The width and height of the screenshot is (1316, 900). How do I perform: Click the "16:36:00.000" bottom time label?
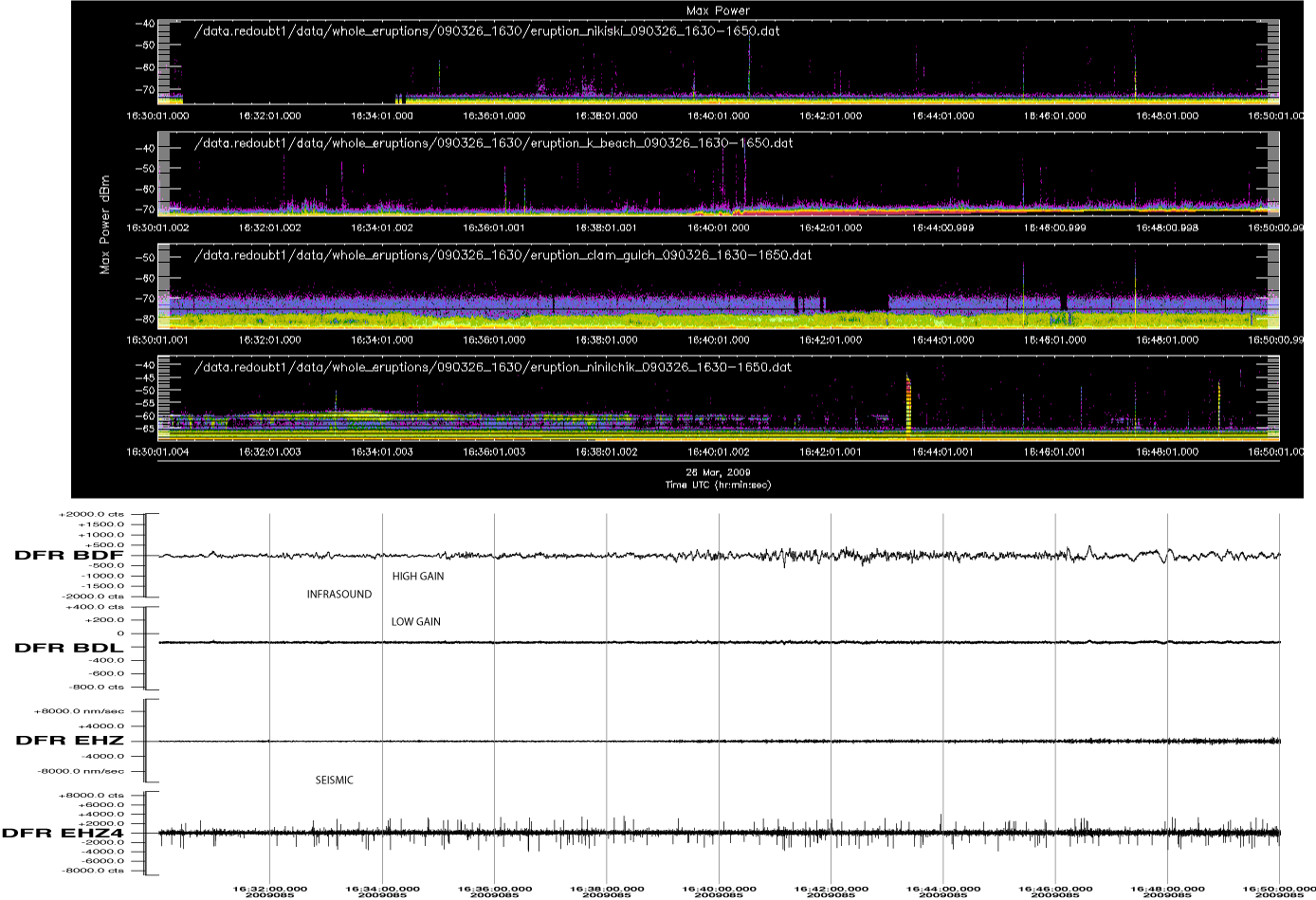tap(493, 888)
